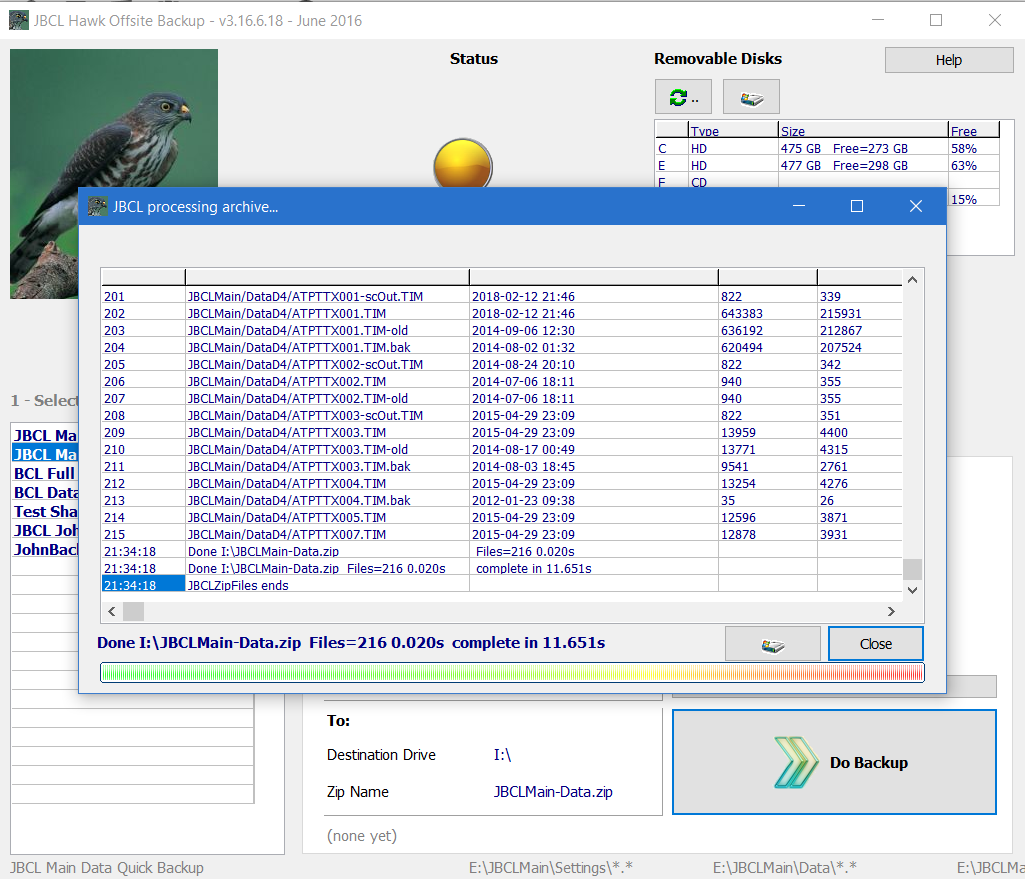Maximize the JBCL processing archive dialog

coord(856,206)
